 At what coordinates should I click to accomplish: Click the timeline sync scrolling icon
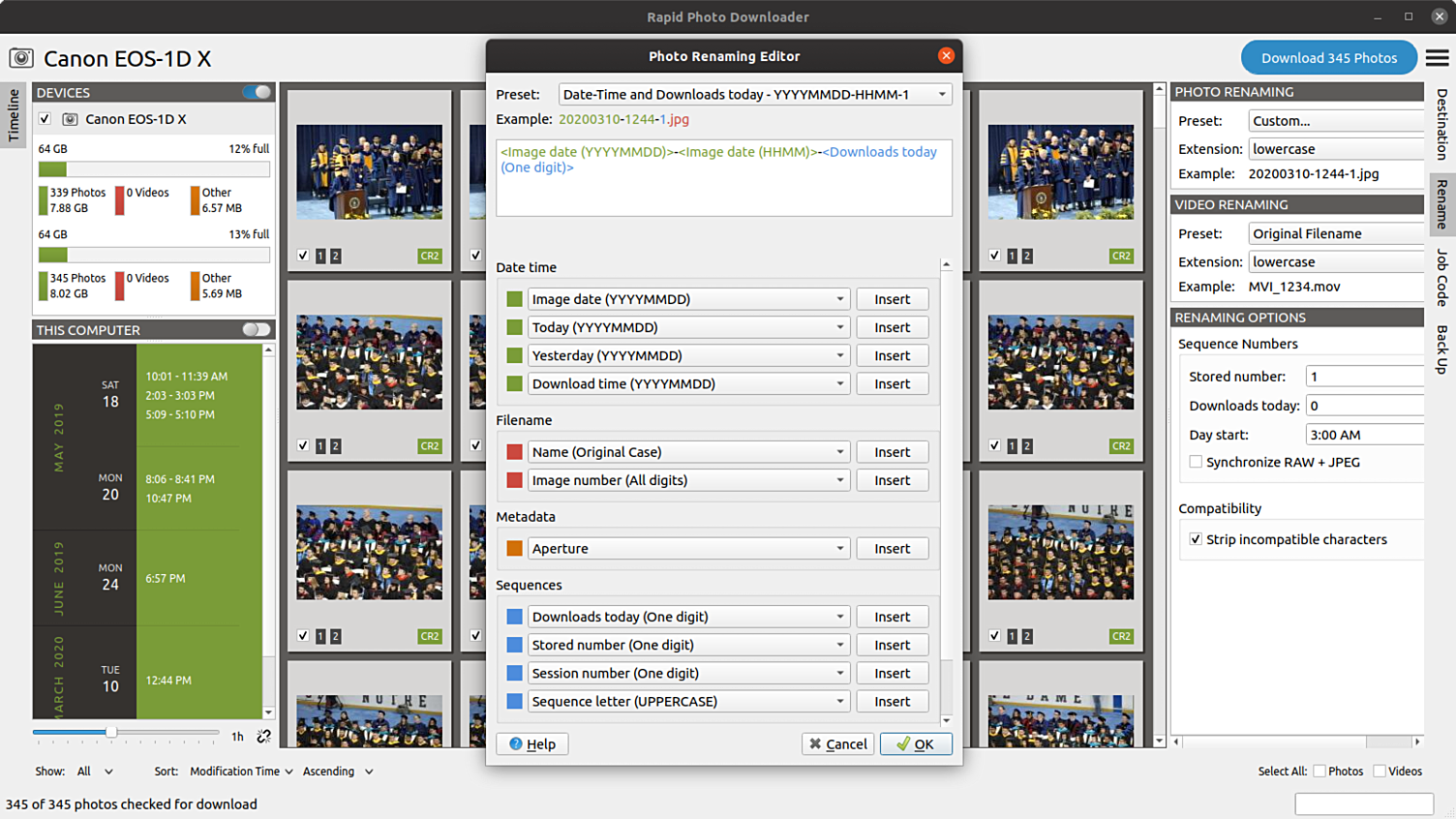[263, 737]
